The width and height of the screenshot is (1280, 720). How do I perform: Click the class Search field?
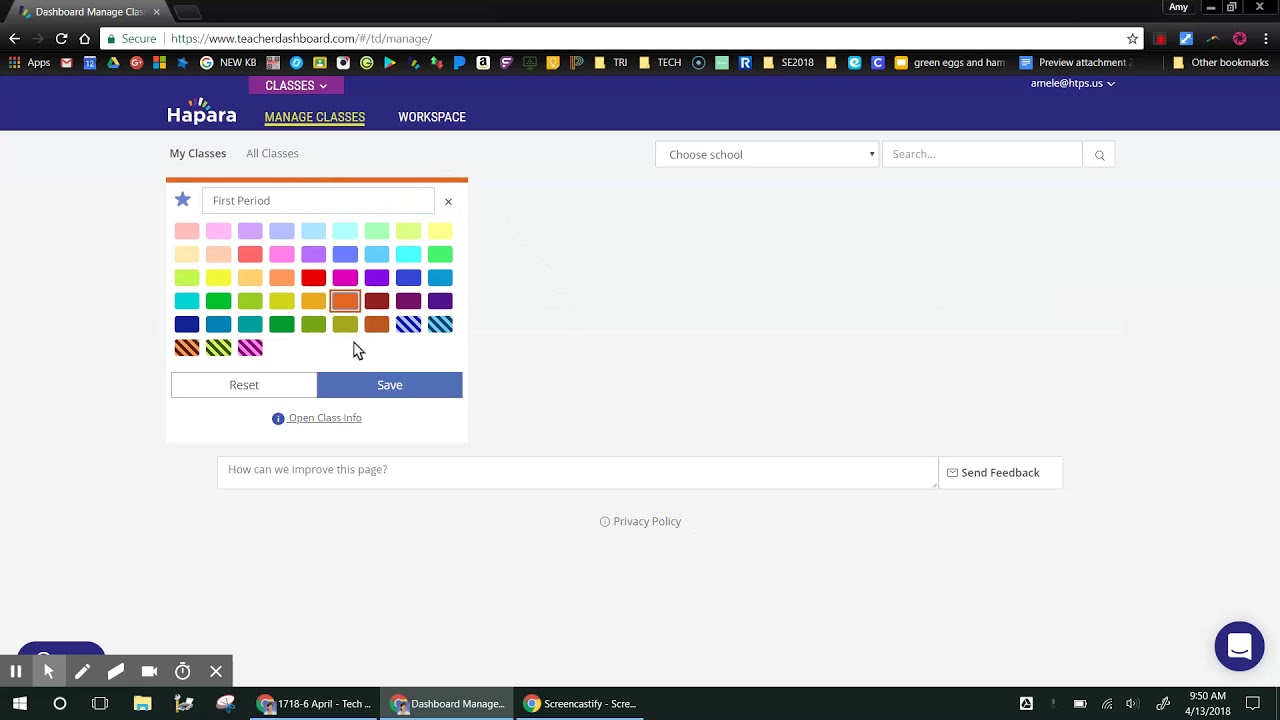pyautogui.click(x=983, y=155)
